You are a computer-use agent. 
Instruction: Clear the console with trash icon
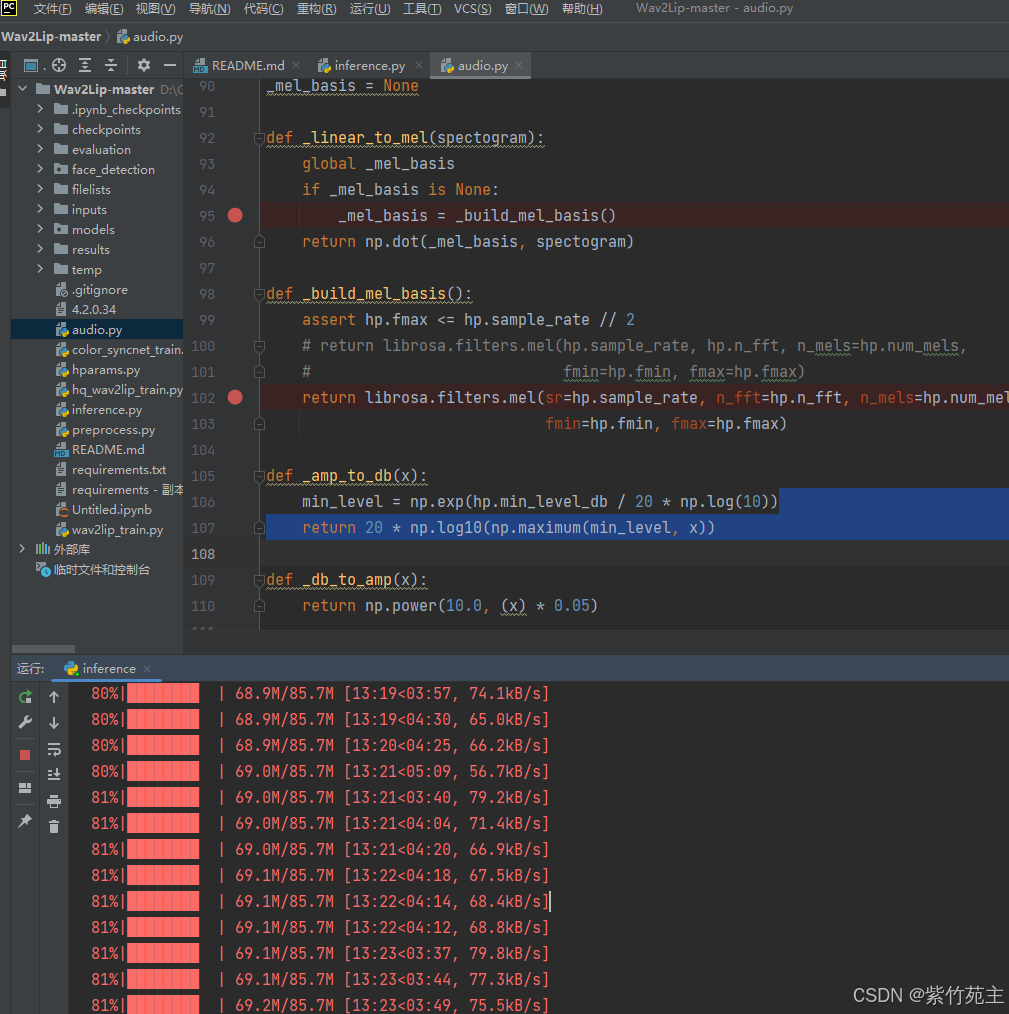coord(54,826)
